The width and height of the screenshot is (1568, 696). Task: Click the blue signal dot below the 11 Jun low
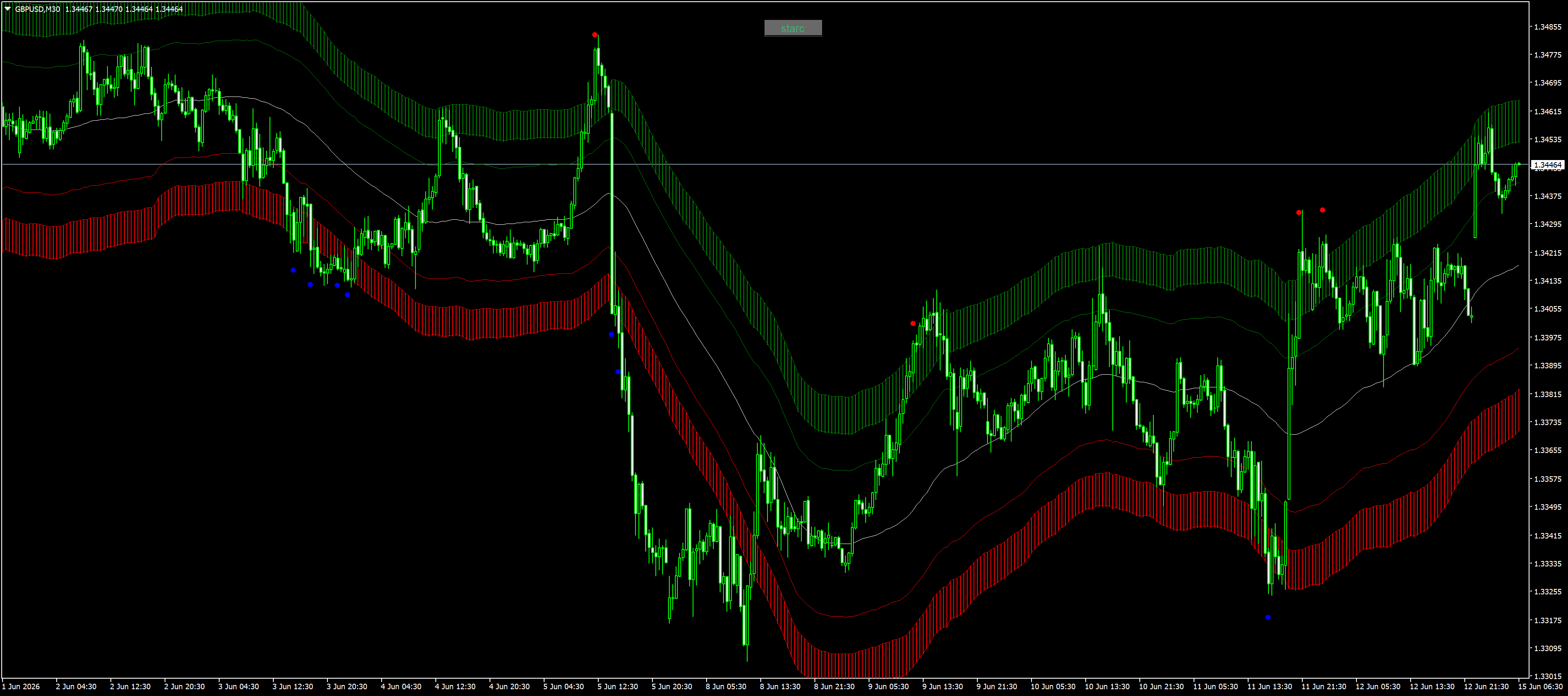click(x=1268, y=617)
